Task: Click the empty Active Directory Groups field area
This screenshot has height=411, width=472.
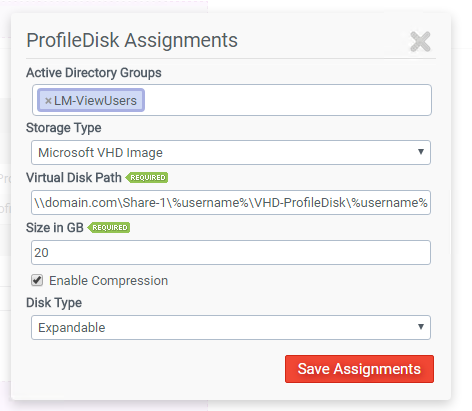Action: [x=287, y=100]
